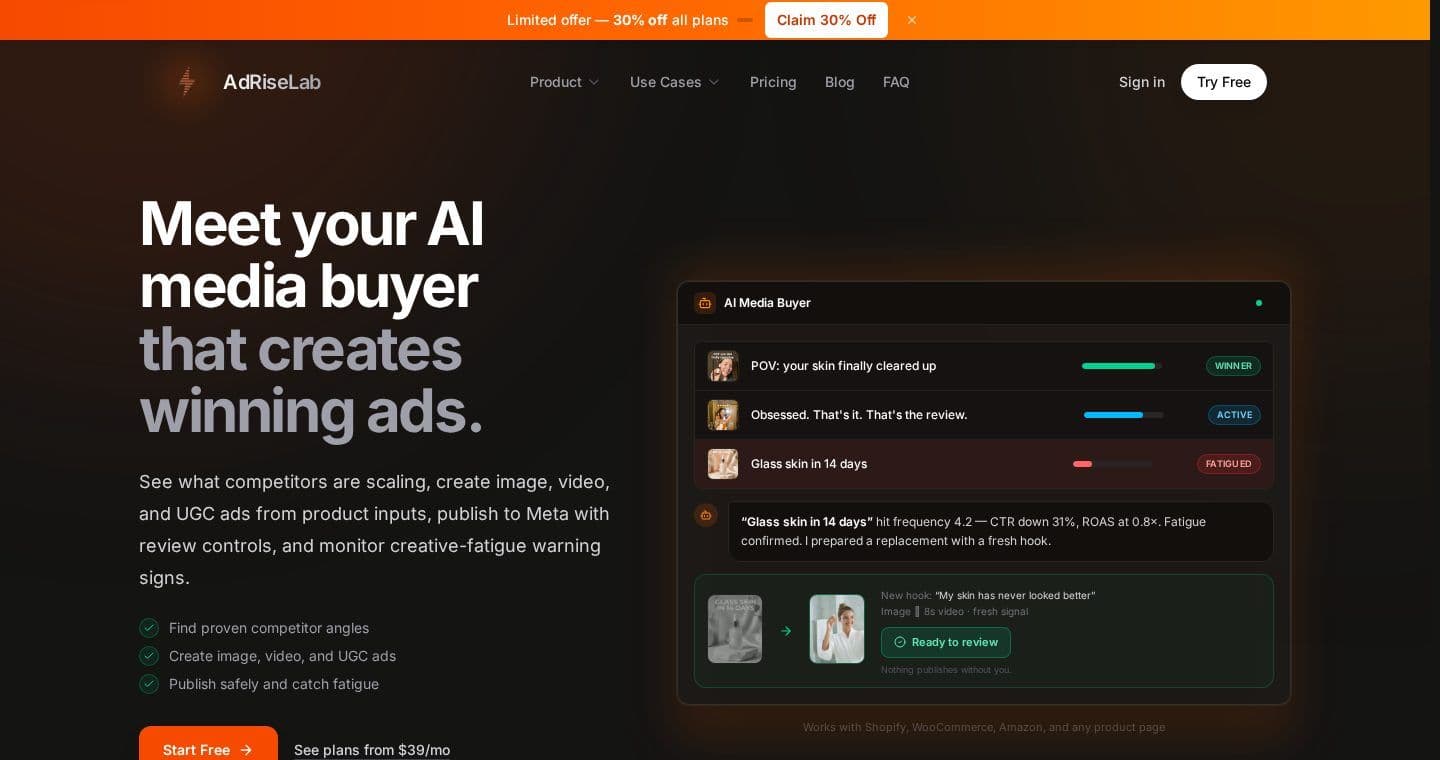The image size is (1440, 760).
Task: Click thumbnail of Obsessed. That's it ad
Action: (x=723, y=415)
